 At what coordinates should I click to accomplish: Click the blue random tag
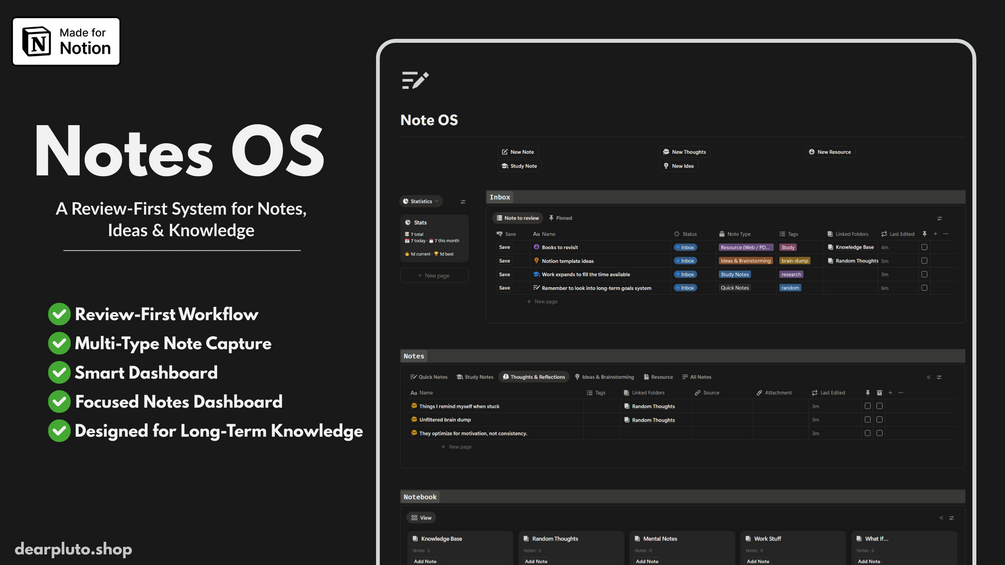point(790,288)
